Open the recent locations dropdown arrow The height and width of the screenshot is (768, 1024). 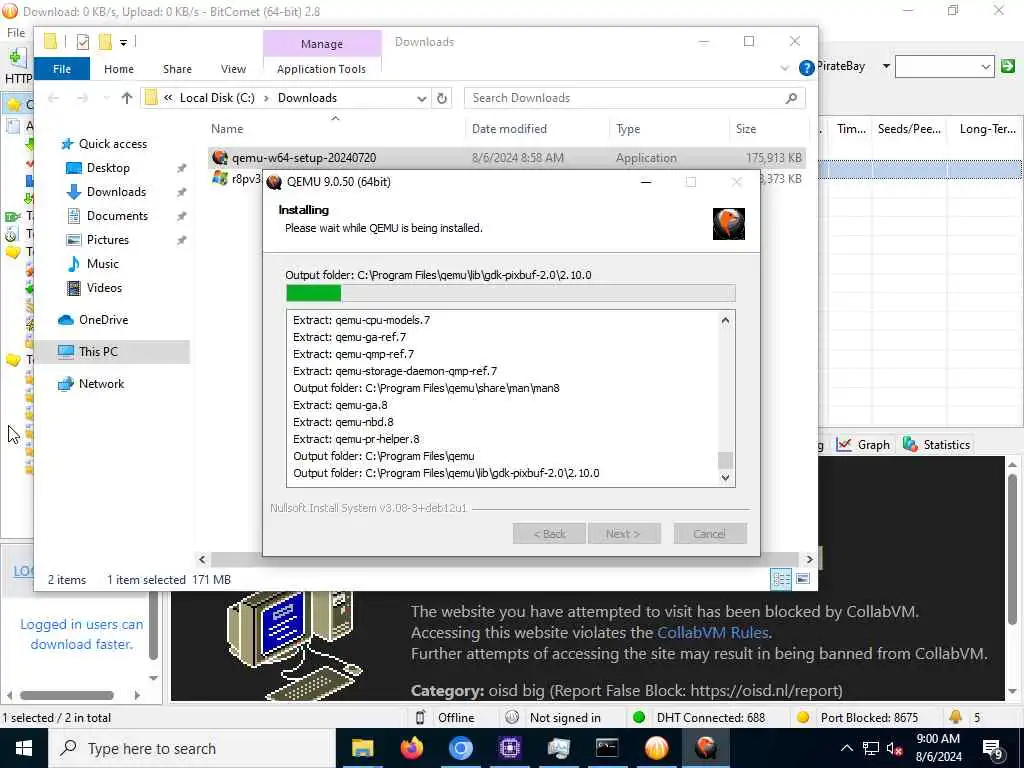(x=106, y=98)
